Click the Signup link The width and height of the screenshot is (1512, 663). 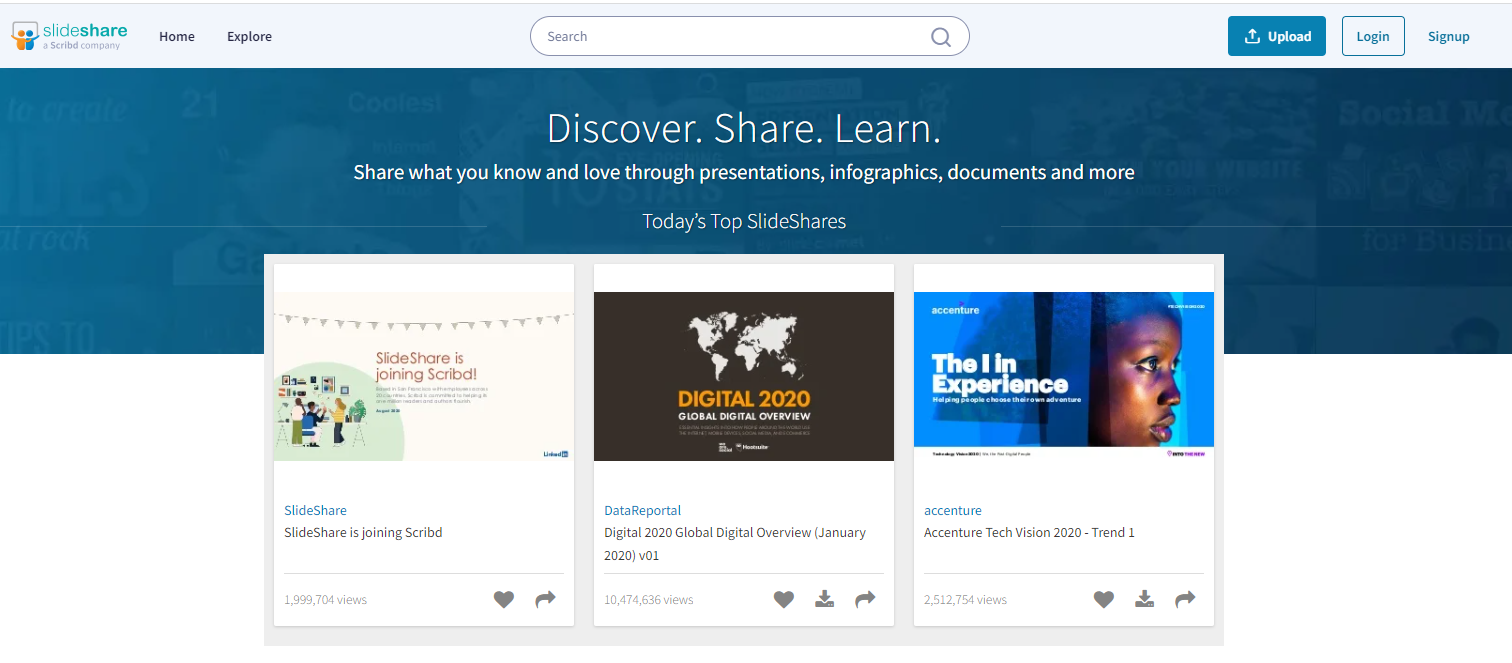pyautogui.click(x=1449, y=36)
